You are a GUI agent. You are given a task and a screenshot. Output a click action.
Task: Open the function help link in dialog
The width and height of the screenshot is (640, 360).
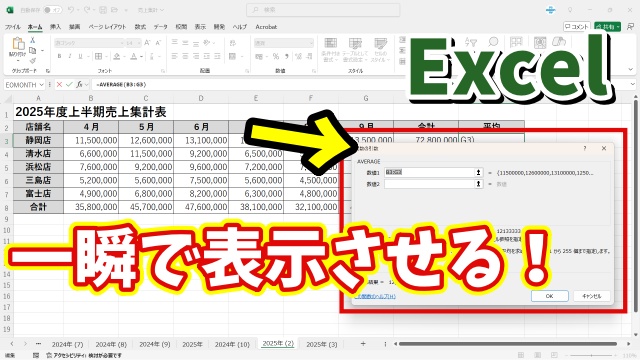pyautogui.click(x=375, y=296)
